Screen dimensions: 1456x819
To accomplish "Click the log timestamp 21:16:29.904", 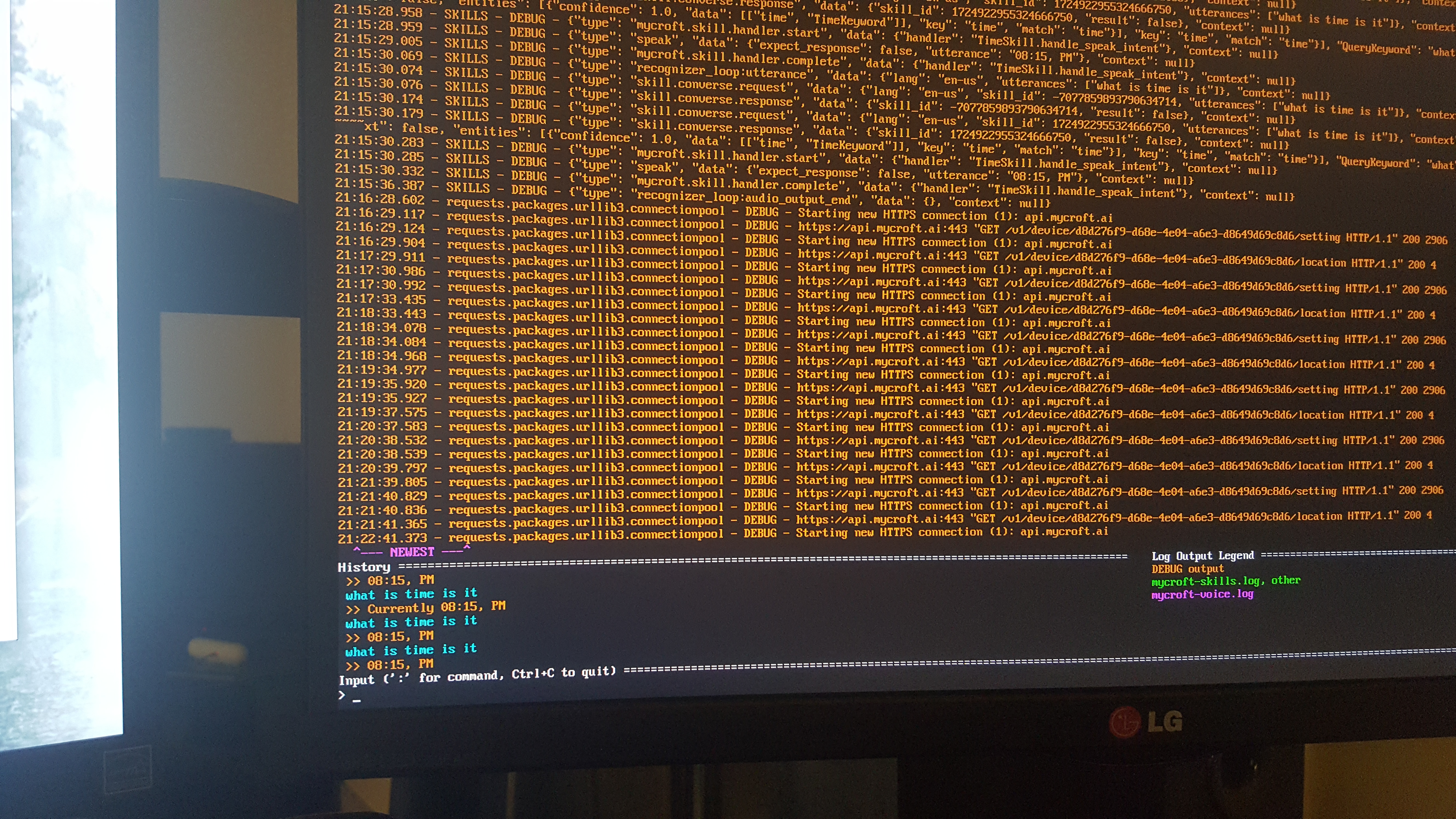I will point(380,241).
